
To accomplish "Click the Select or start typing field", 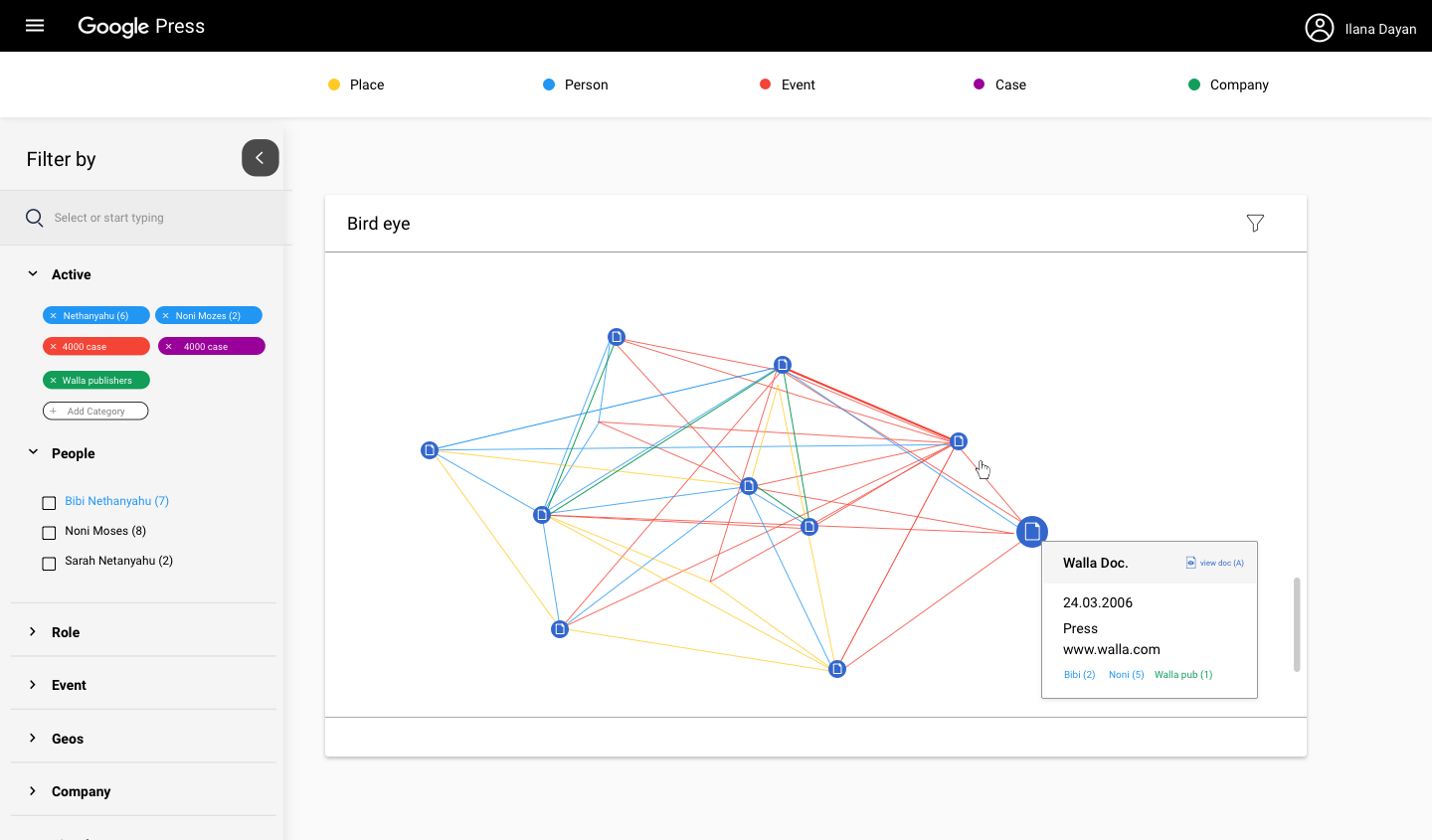I will coord(149,218).
